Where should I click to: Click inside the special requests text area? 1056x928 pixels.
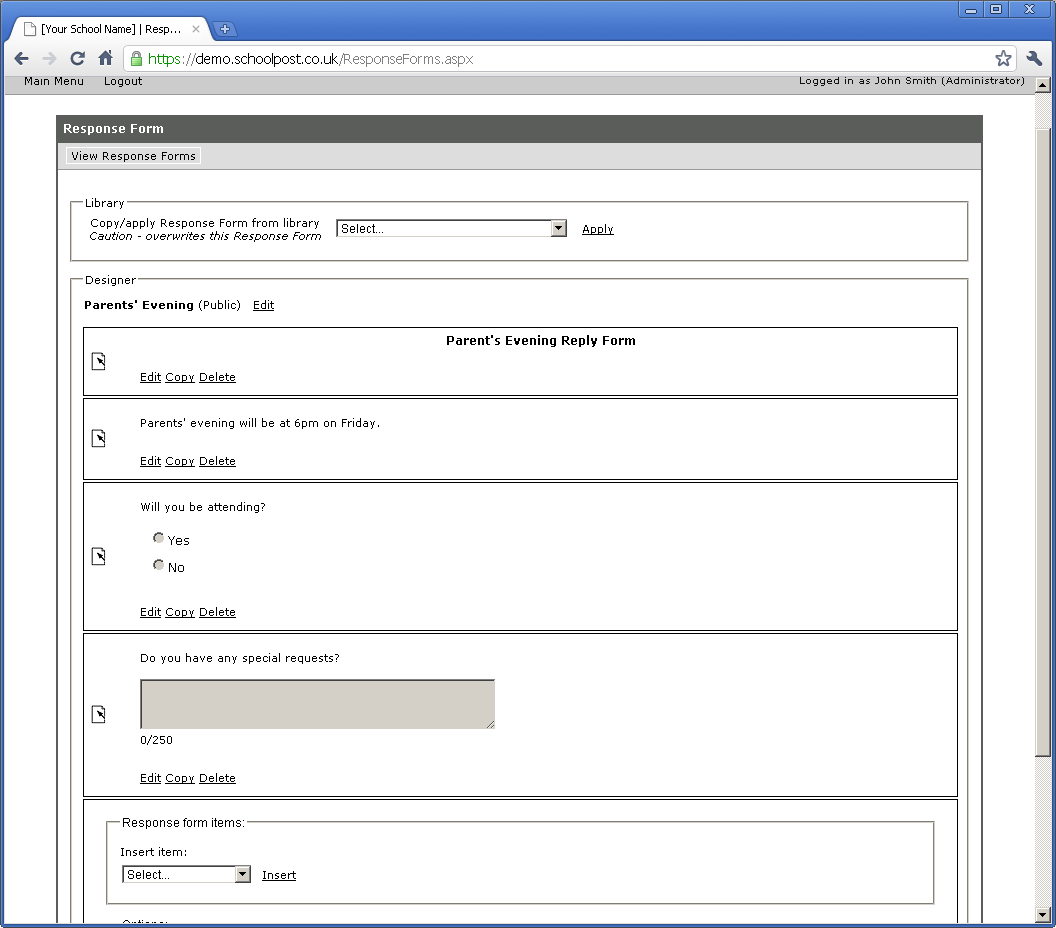[317, 704]
